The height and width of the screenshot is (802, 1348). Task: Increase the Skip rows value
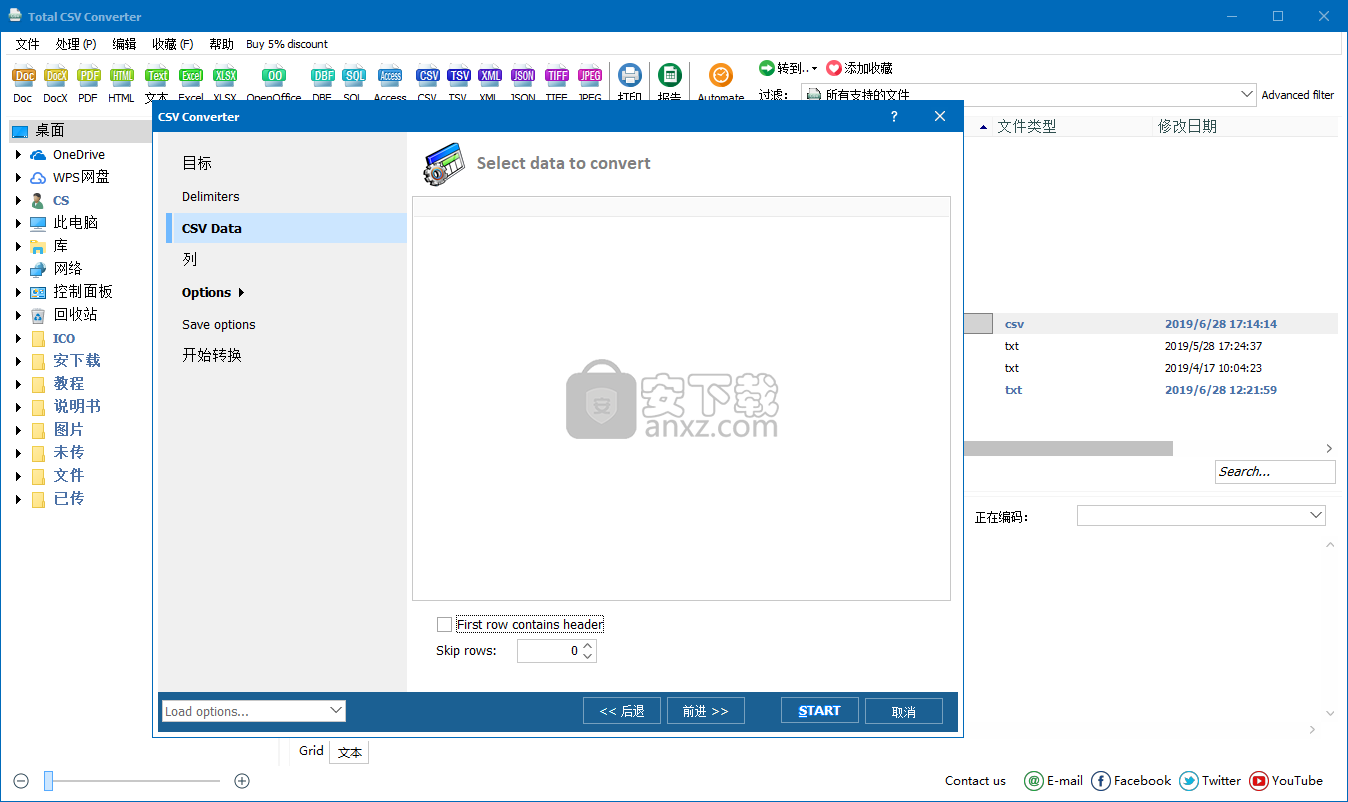[588, 646]
